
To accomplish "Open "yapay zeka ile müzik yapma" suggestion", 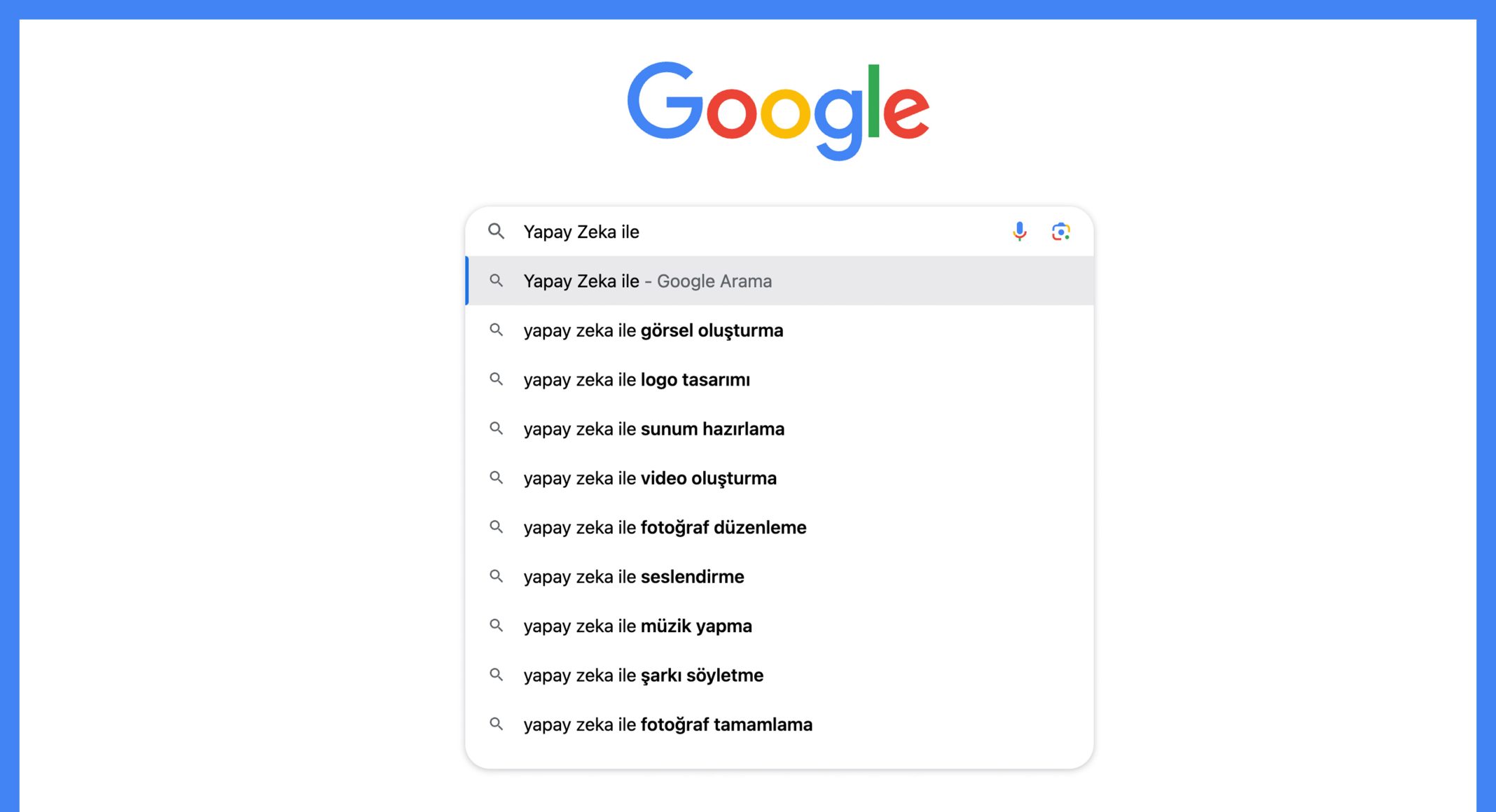I will [x=780, y=626].
